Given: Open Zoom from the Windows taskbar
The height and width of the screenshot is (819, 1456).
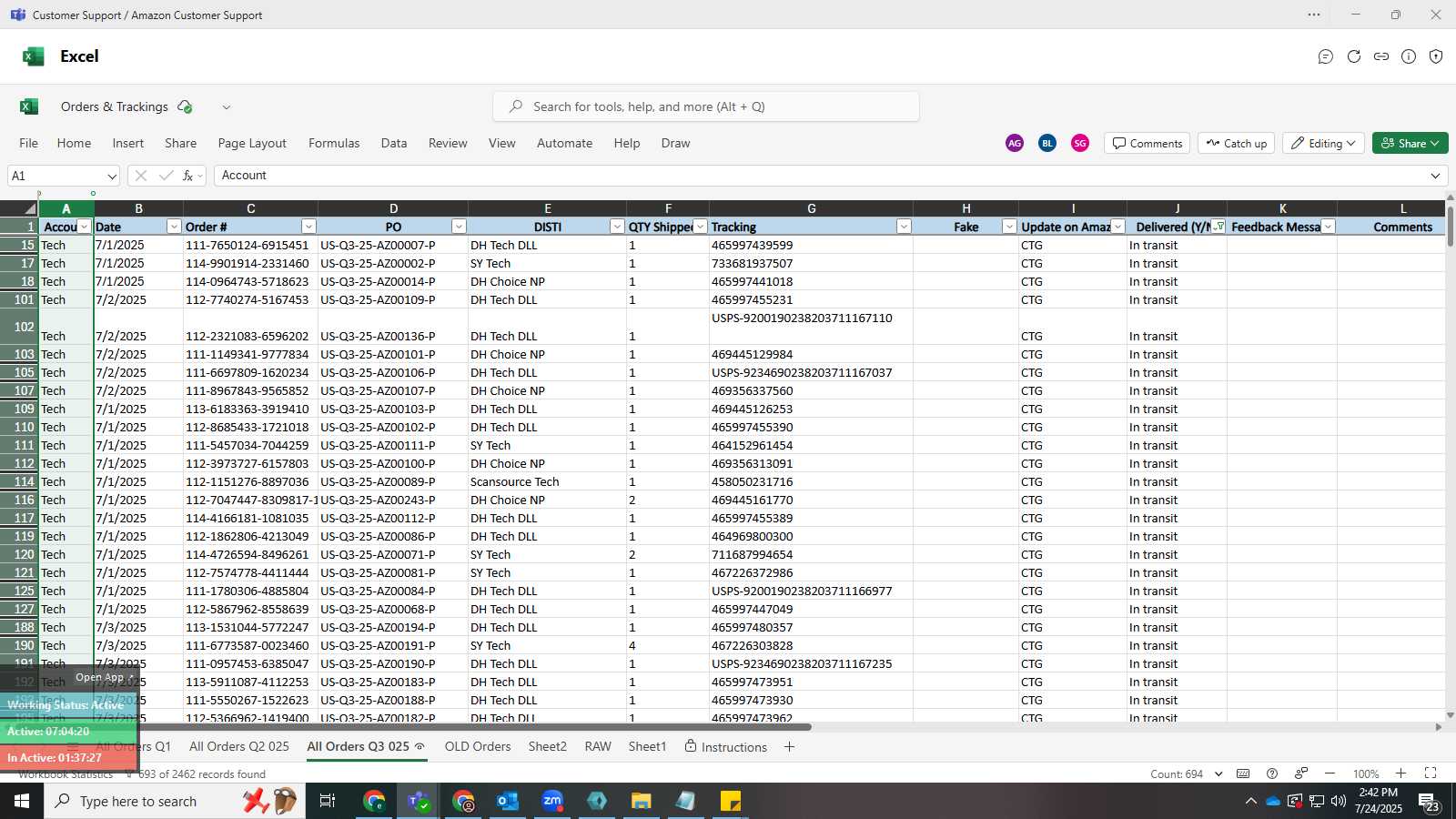Looking at the screenshot, I should pyautogui.click(x=552, y=801).
